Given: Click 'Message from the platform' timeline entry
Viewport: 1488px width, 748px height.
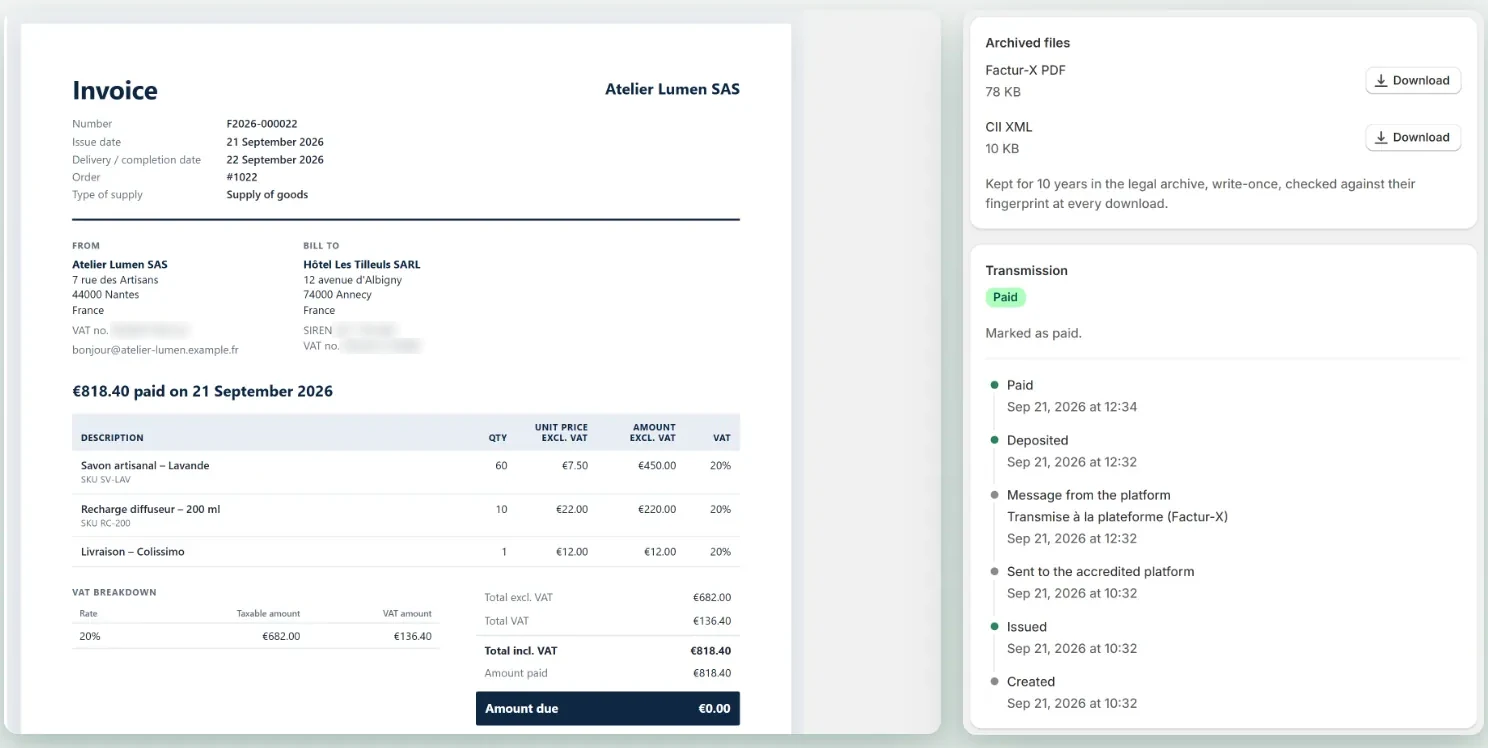Looking at the screenshot, I should tap(1088, 495).
